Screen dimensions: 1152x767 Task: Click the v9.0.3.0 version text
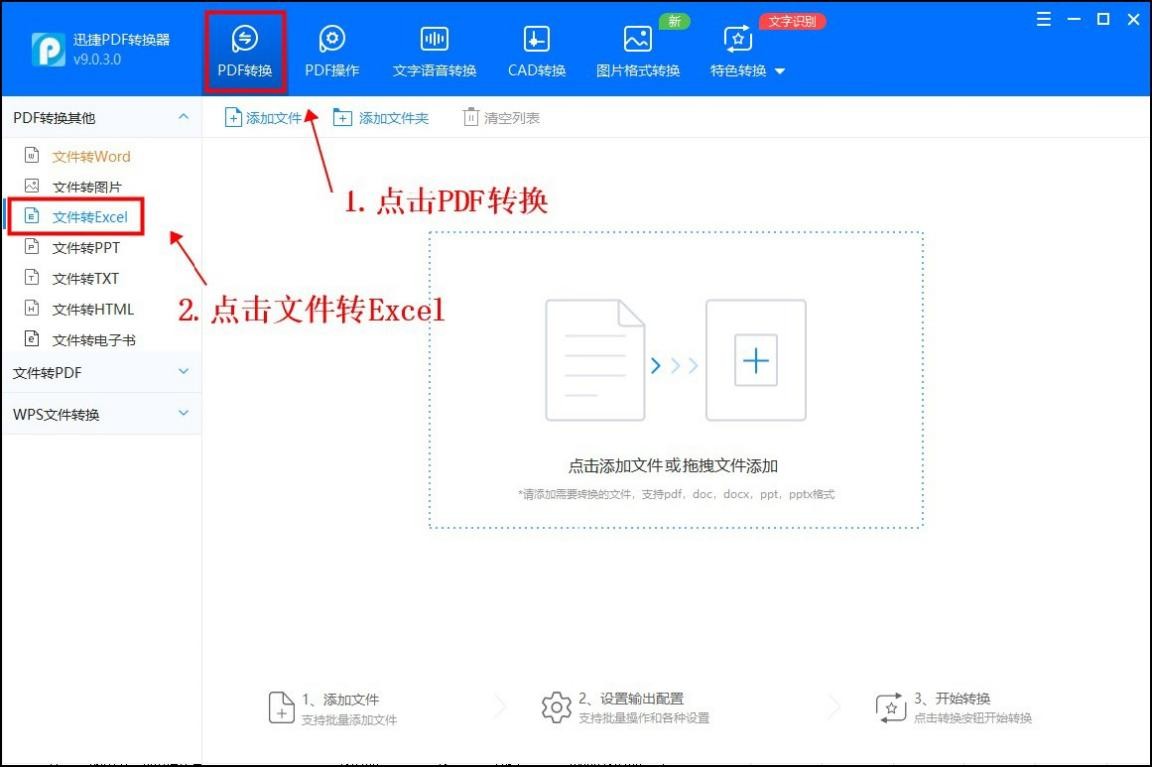click(x=97, y=60)
